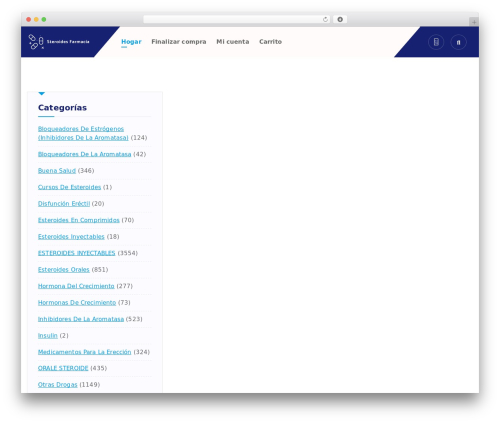Screen dimensions: 500x423
Task: Open Hormona Del Crecimiento category
Action: (x=76, y=286)
